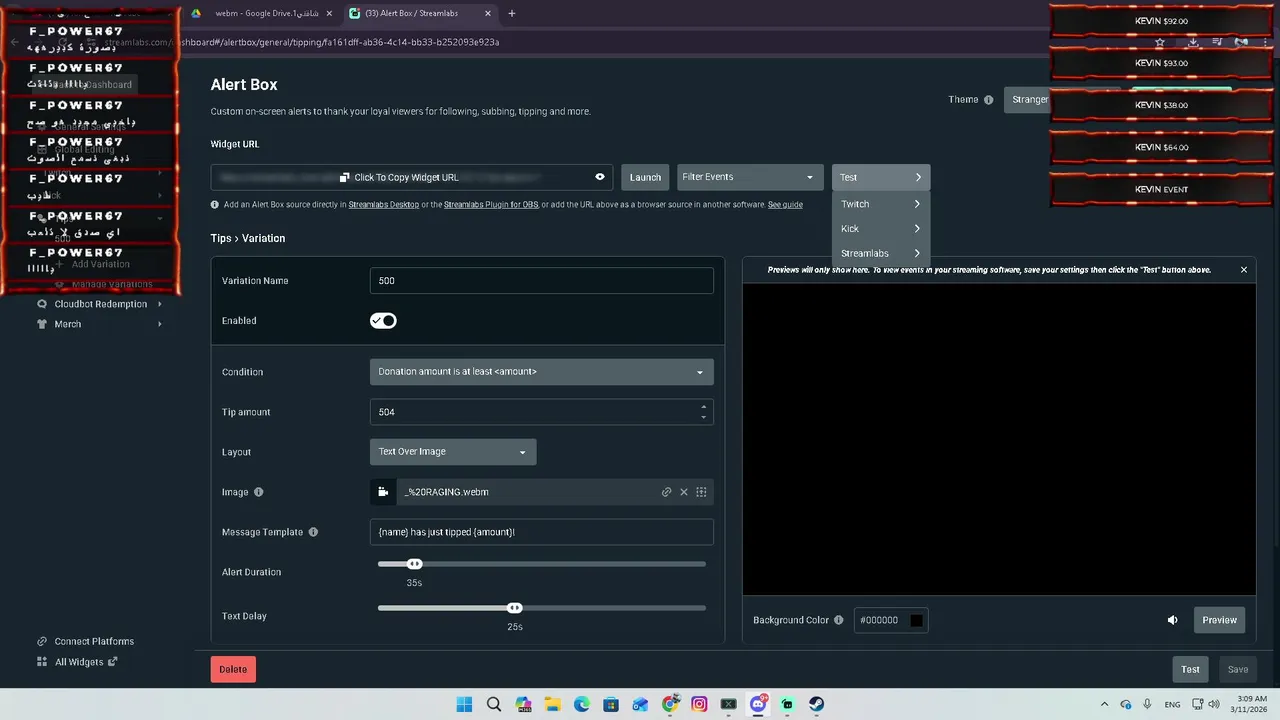
Task: Open the Test dropdown menu button
Action: coord(881,177)
